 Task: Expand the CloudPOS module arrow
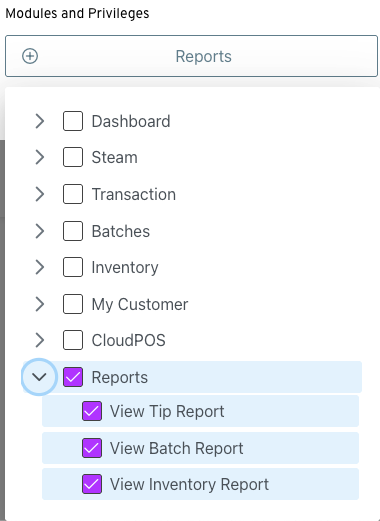click(x=40, y=340)
